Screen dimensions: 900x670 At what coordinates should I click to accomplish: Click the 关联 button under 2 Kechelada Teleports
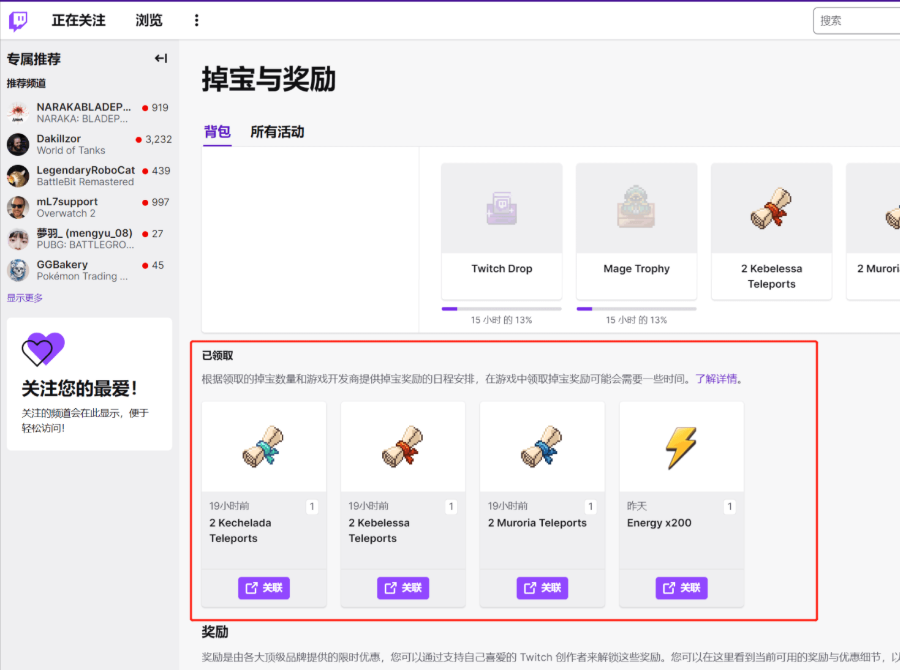point(263,588)
